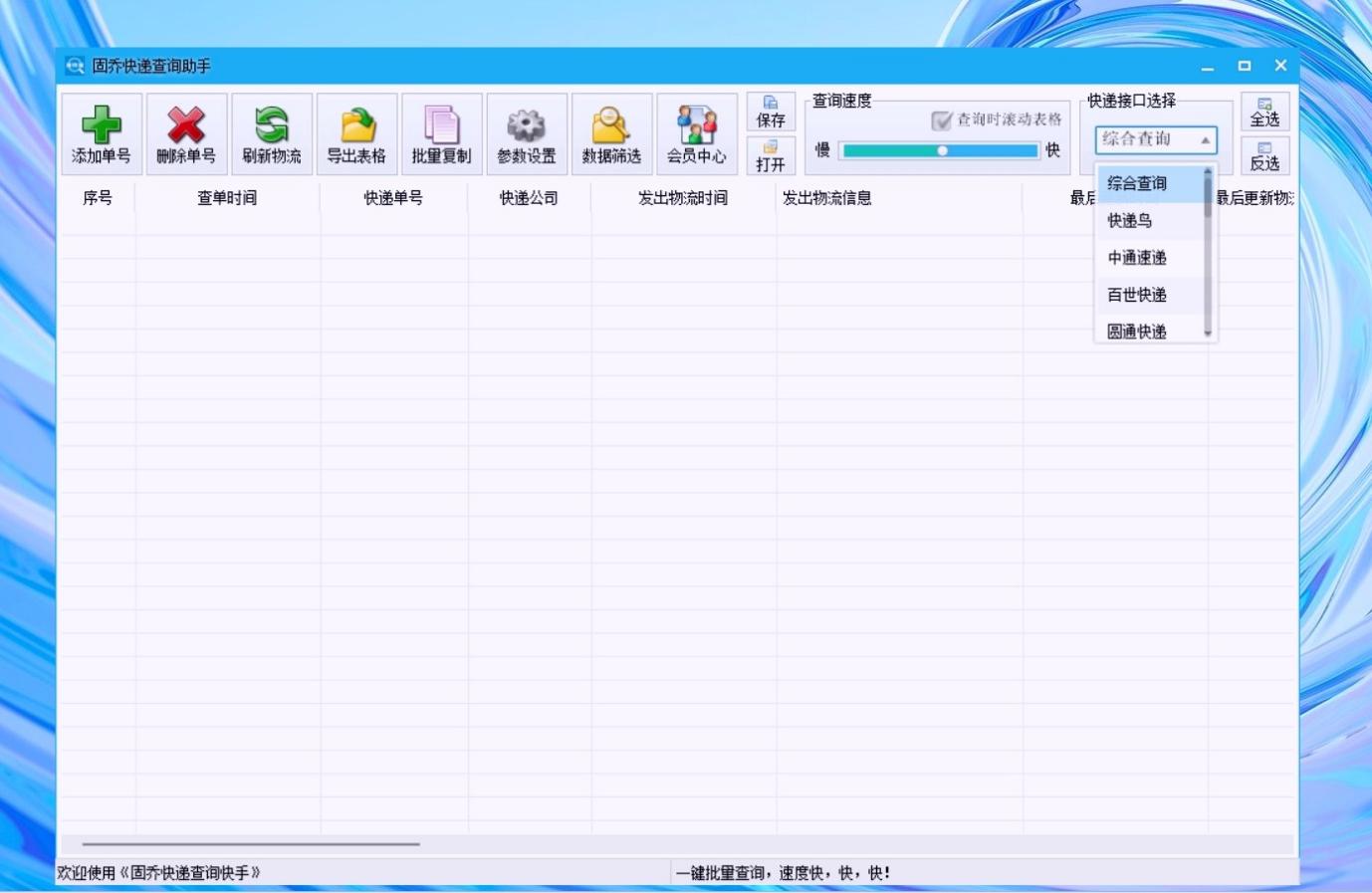The width and height of the screenshot is (1372, 893).
Task: Refresh logistics with 刷新物流 icon
Action: pyautogui.click(x=272, y=126)
